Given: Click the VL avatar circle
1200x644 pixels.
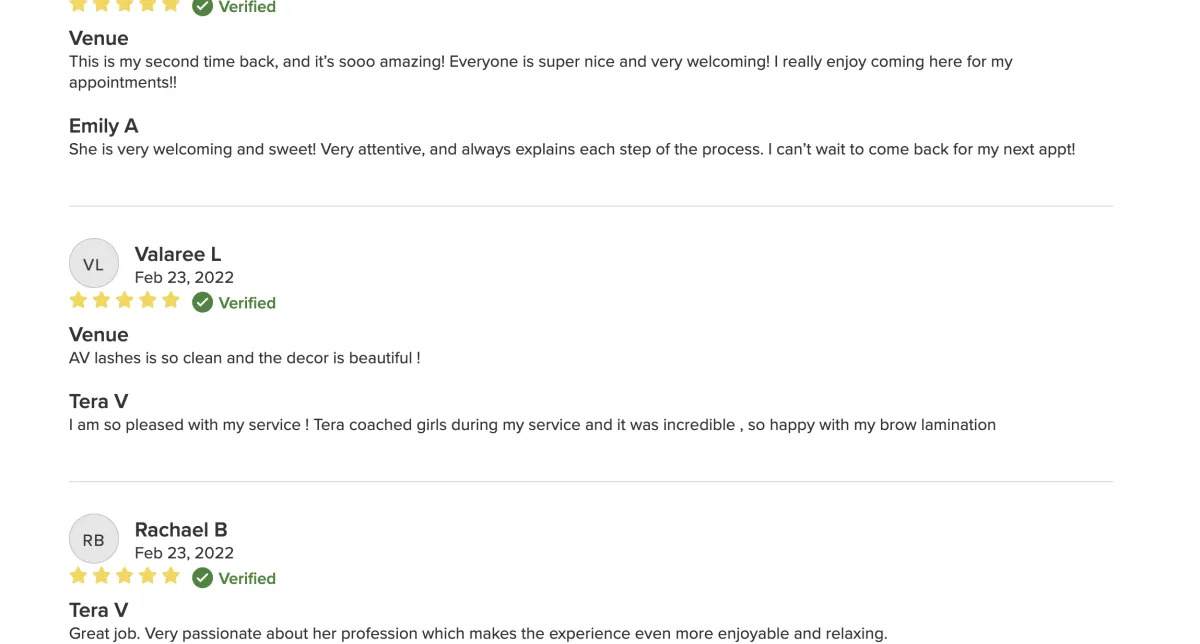Looking at the screenshot, I should [94, 264].
